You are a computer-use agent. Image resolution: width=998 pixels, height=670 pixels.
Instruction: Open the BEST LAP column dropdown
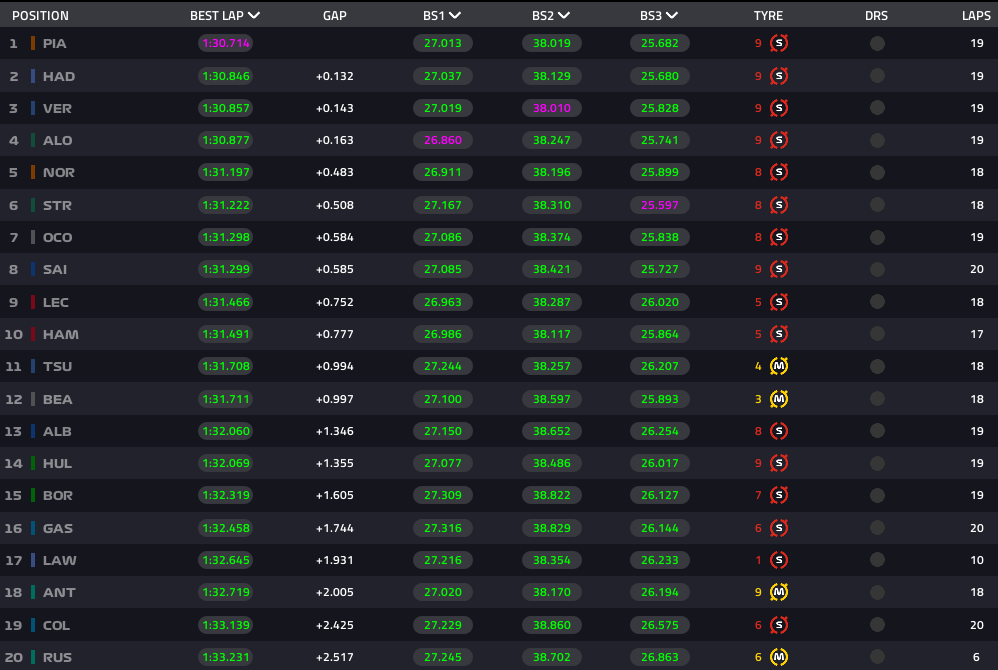pos(254,16)
